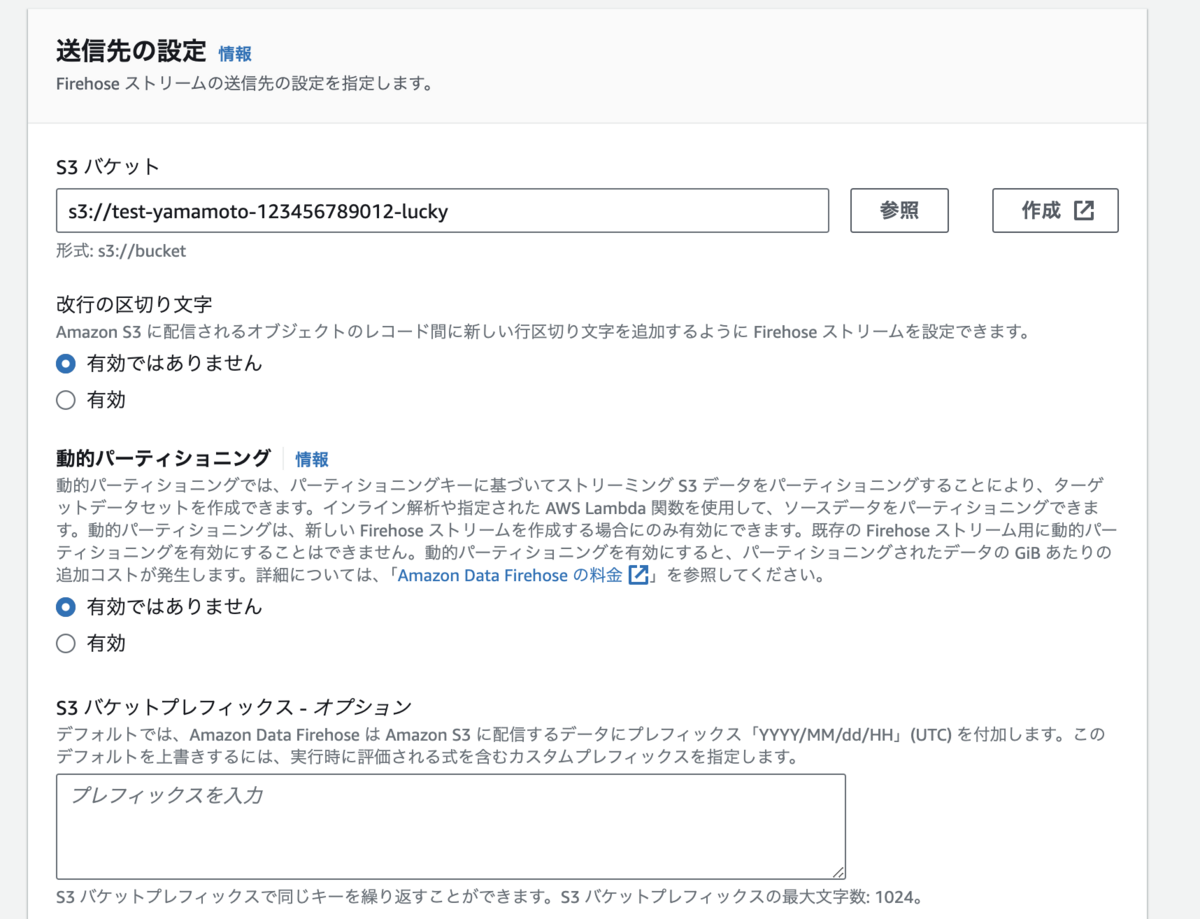Click the S3 バケットプレフィックス - オプション label
Image resolution: width=1200 pixels, height=919 pixels.
point(234,707)
